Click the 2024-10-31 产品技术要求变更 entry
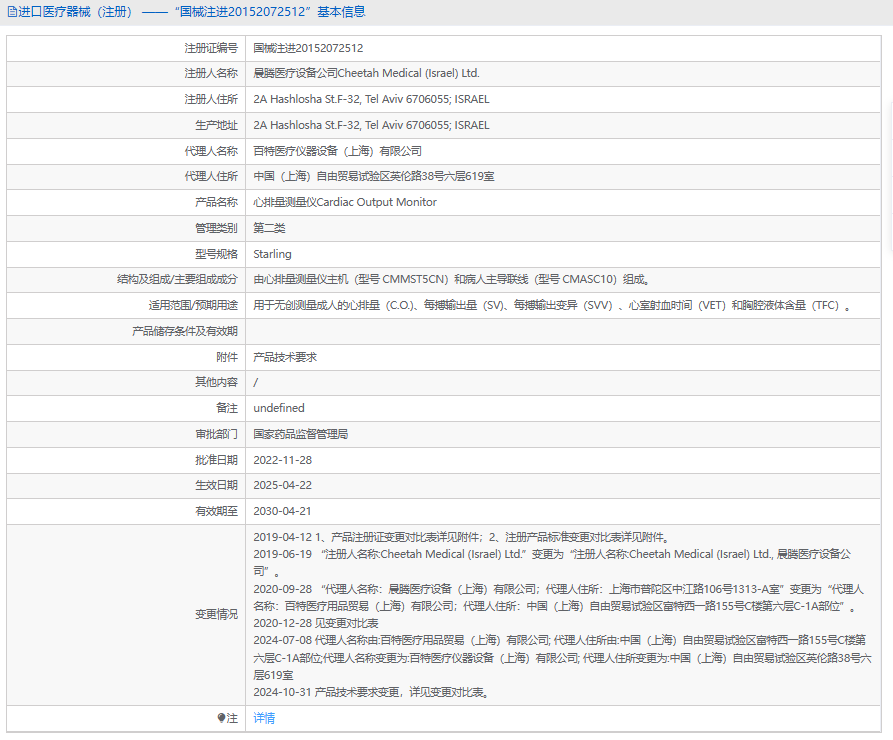Screen dimensions: 893x740 (x=372, y=692)
